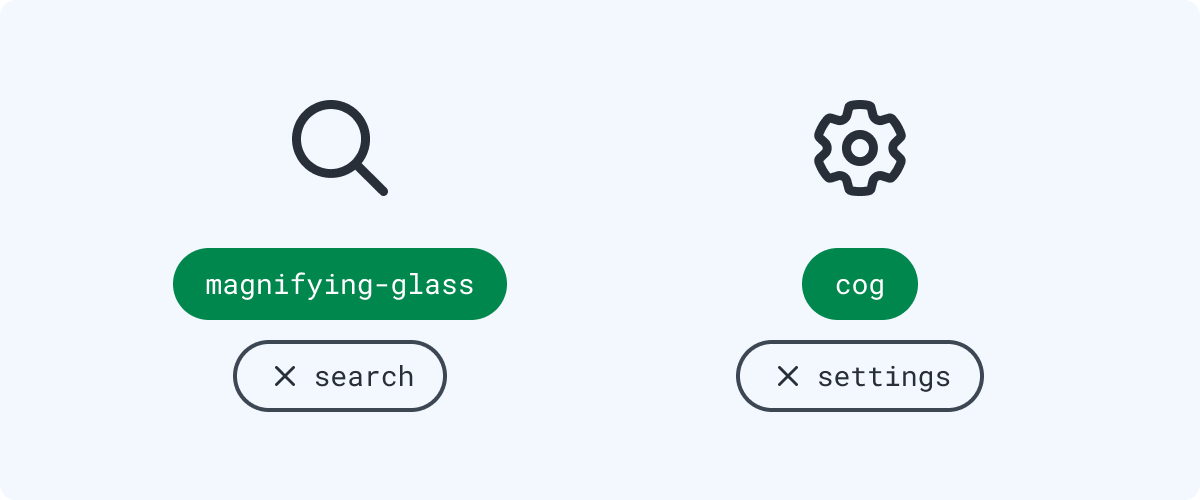Click the word search in the chip
This screenshot has width=1200, height=500.
364,376
